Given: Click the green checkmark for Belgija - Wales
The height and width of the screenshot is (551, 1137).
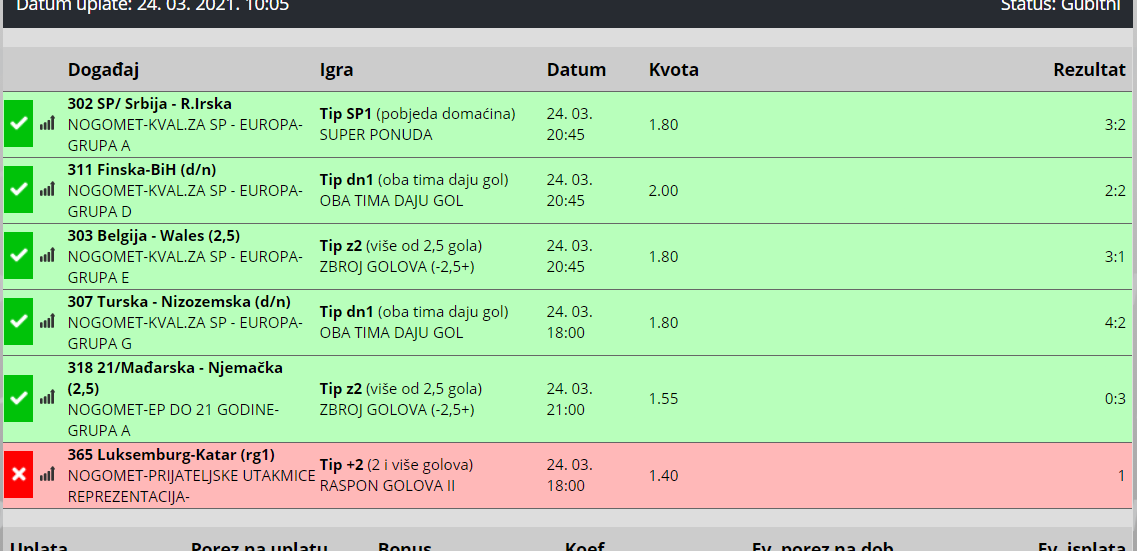Looking at the screenshot, I should coord(18,256).
